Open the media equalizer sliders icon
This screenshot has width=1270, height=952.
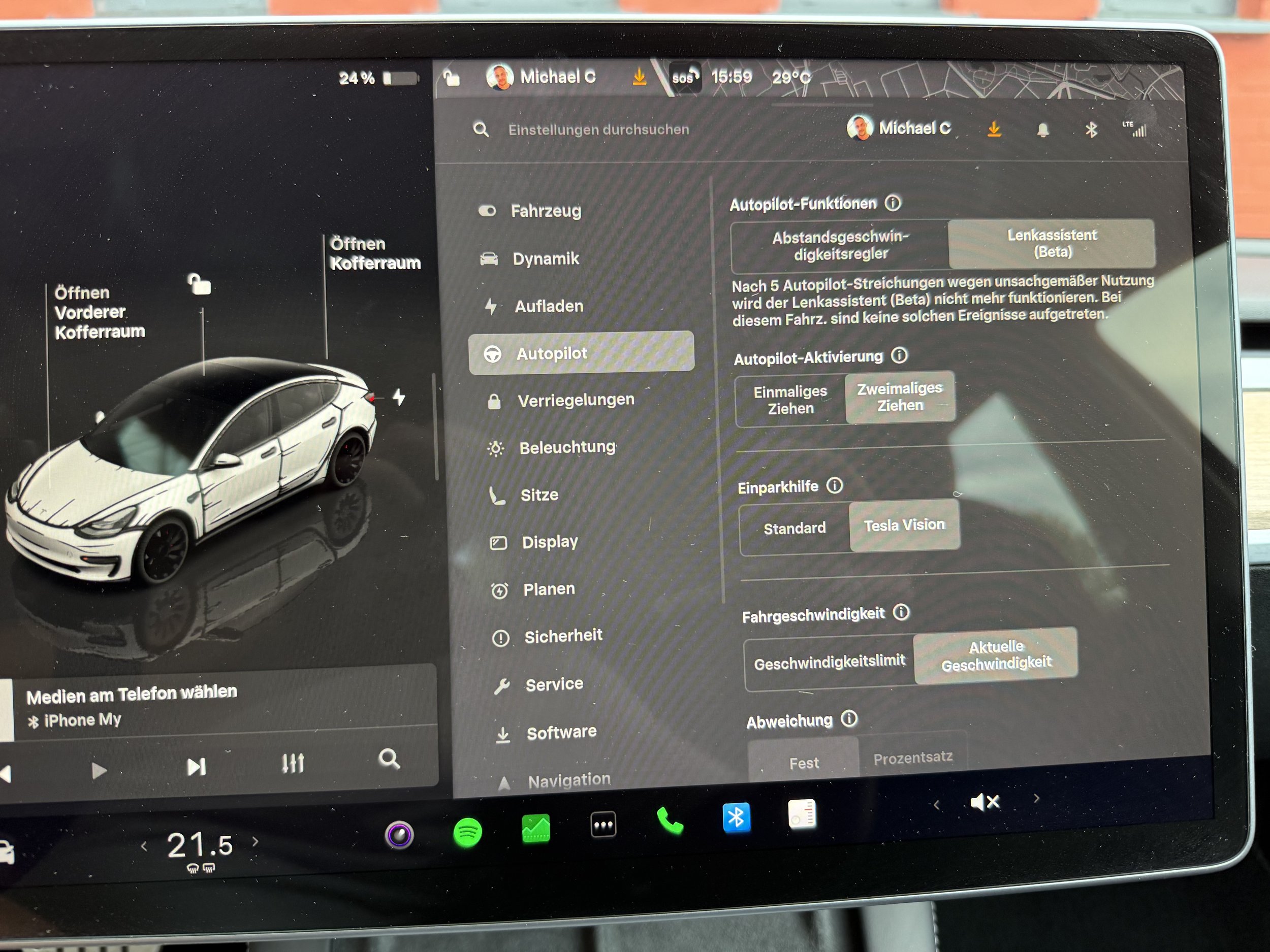[x=293, y=763]
